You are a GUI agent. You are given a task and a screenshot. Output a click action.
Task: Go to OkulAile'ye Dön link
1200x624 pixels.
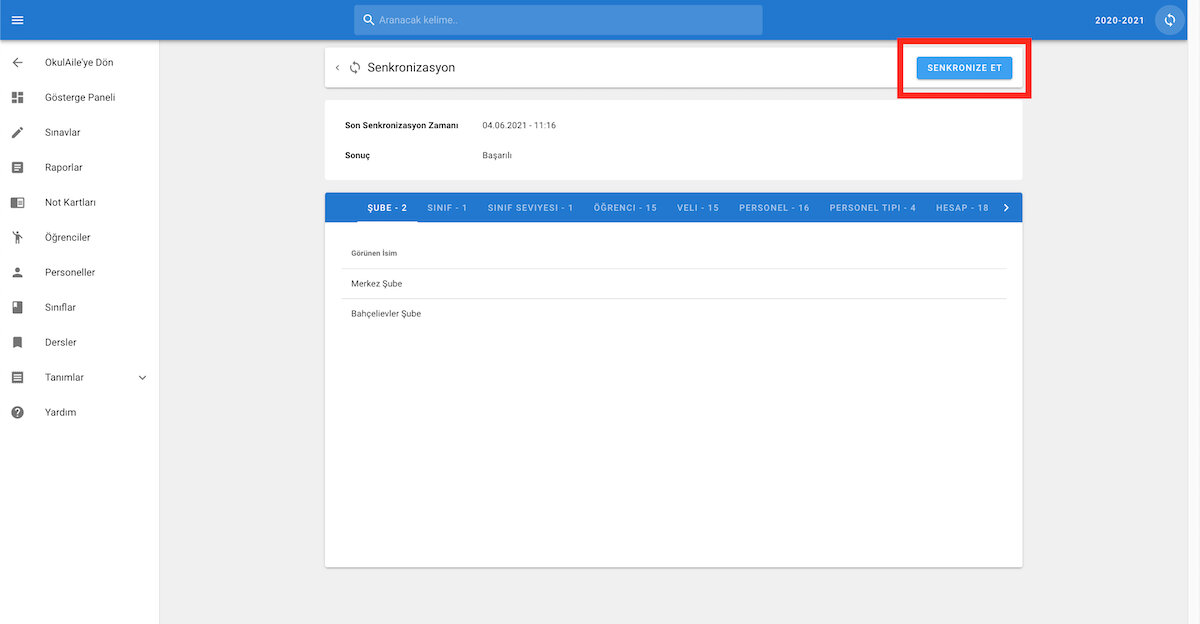pyautogui.click(x=79, y=63)
